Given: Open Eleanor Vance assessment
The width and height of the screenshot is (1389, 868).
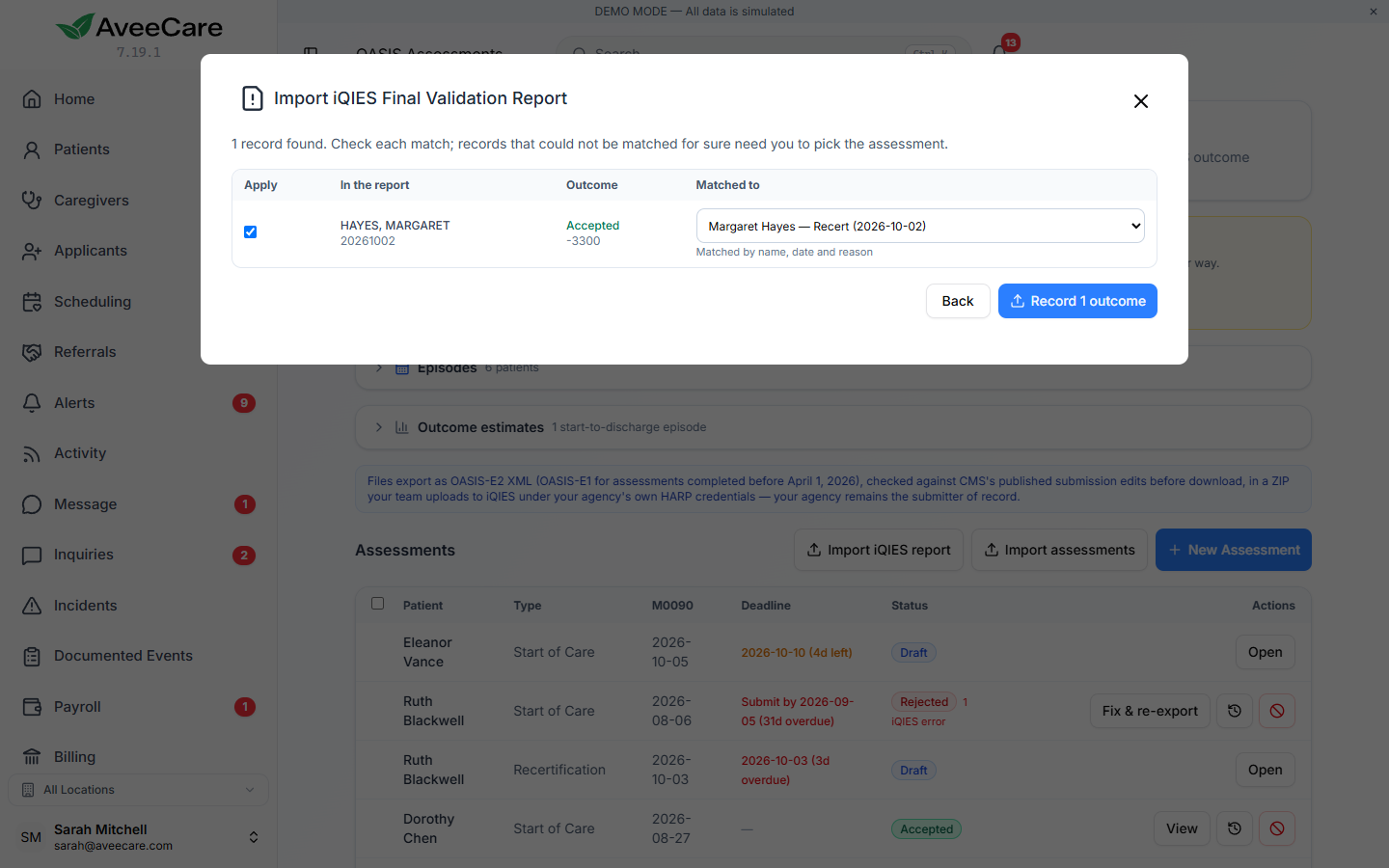Looking at the screenshot, I should point(1265,652).
